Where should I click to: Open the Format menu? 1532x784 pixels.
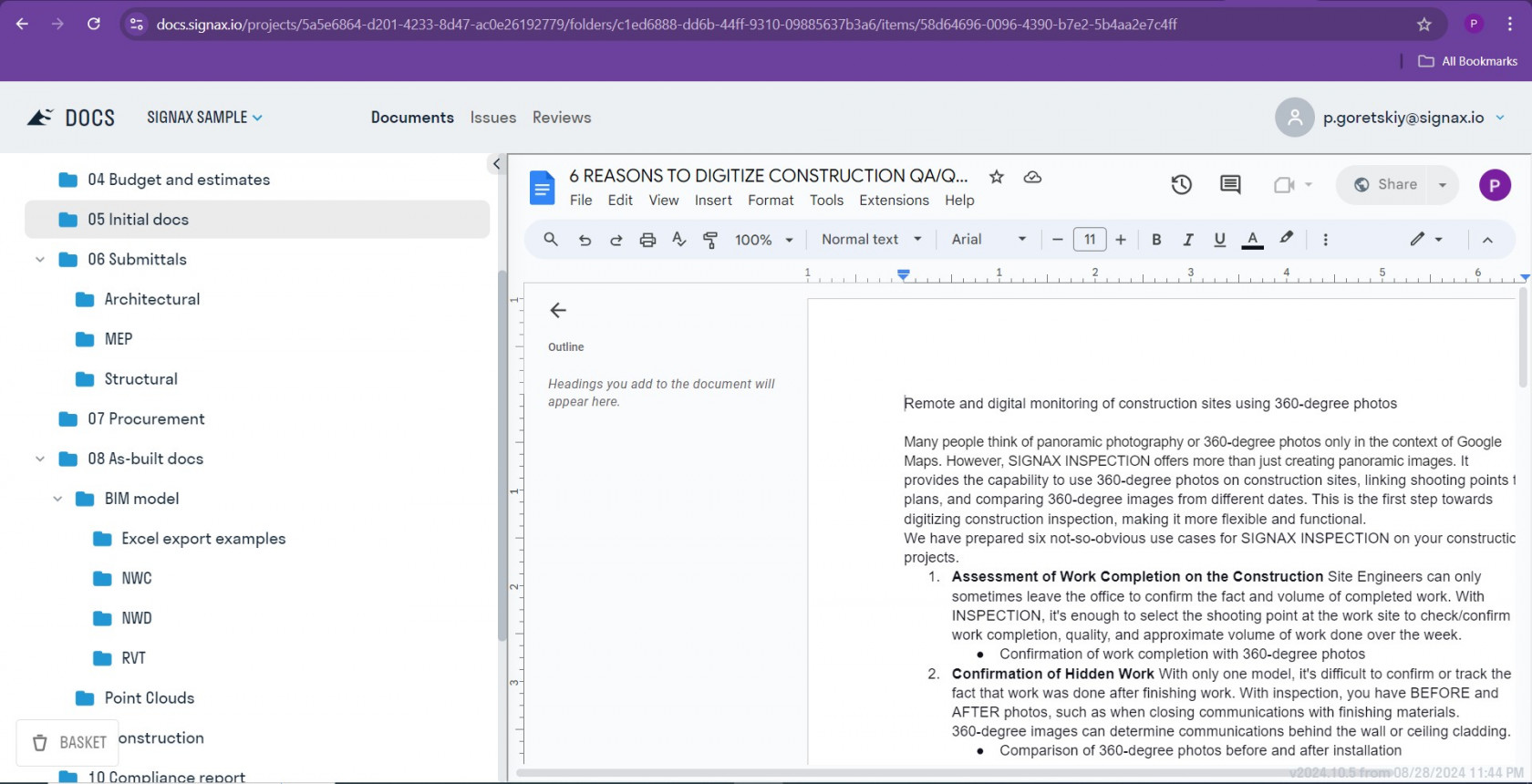pos(771,201)
